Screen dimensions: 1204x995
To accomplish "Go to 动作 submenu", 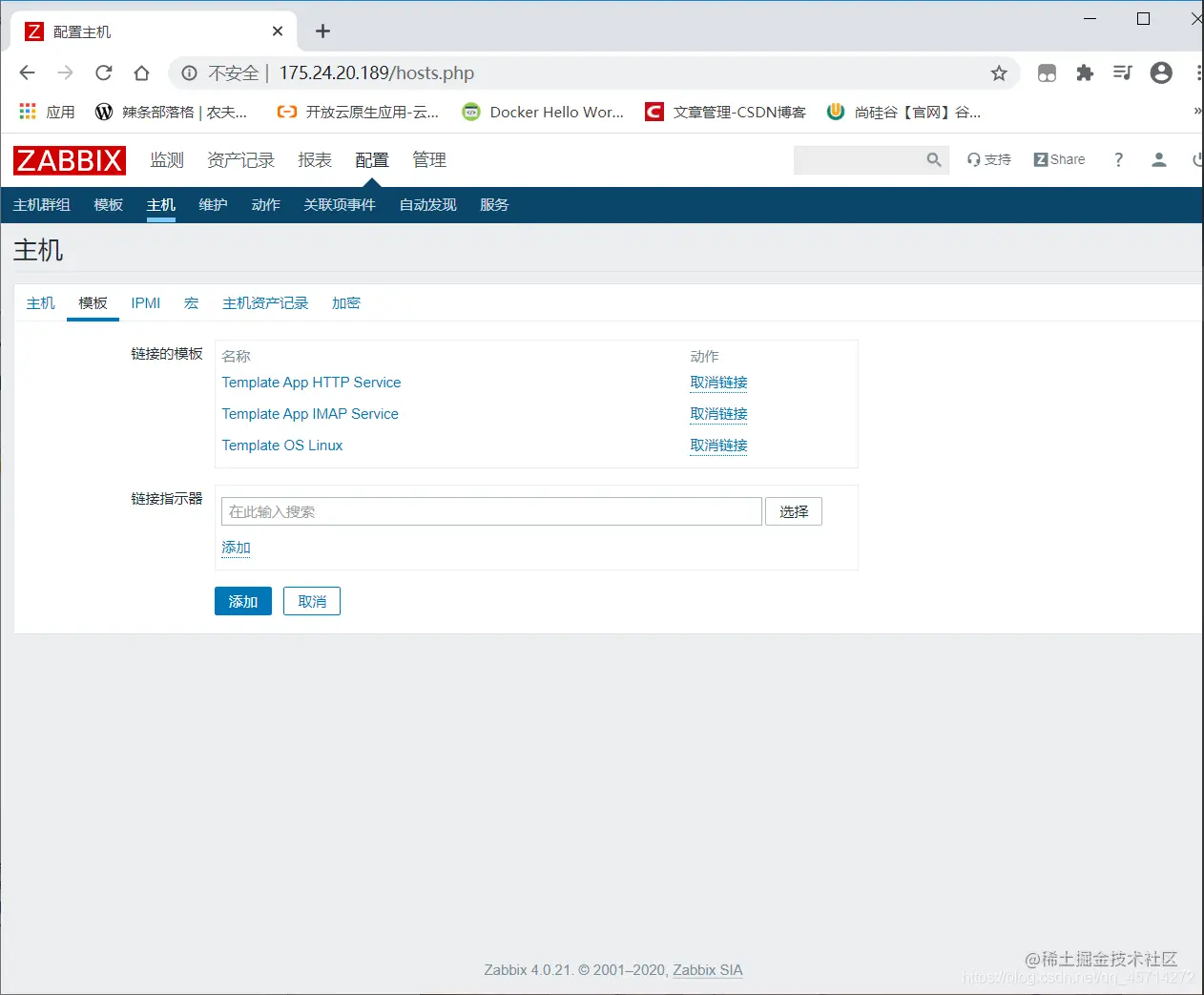I will [266, 205].
